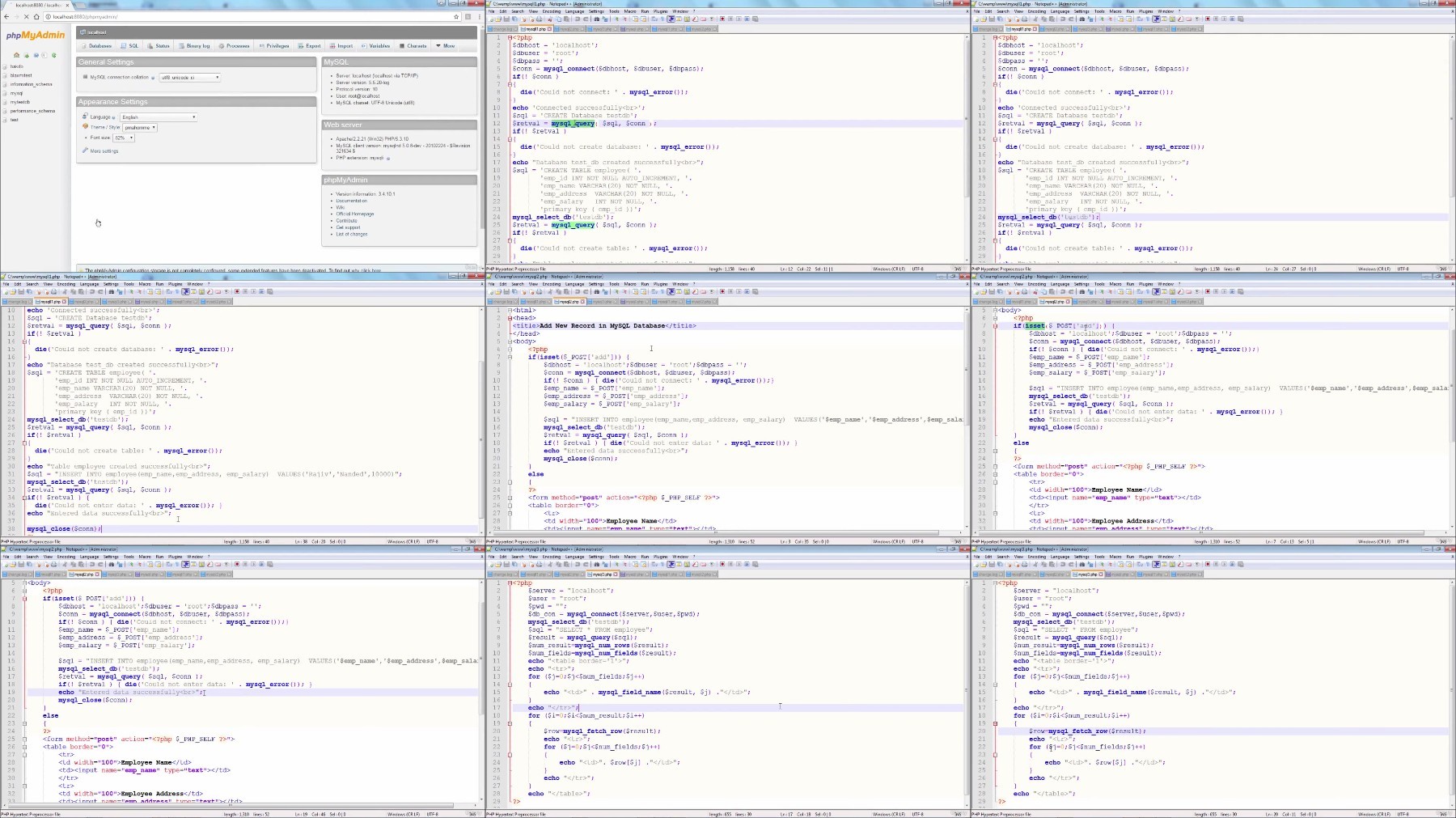Open the Theme / Style dropdown showing pmahomme
This screenshot has width=1456, height=818.
[140, 128]
